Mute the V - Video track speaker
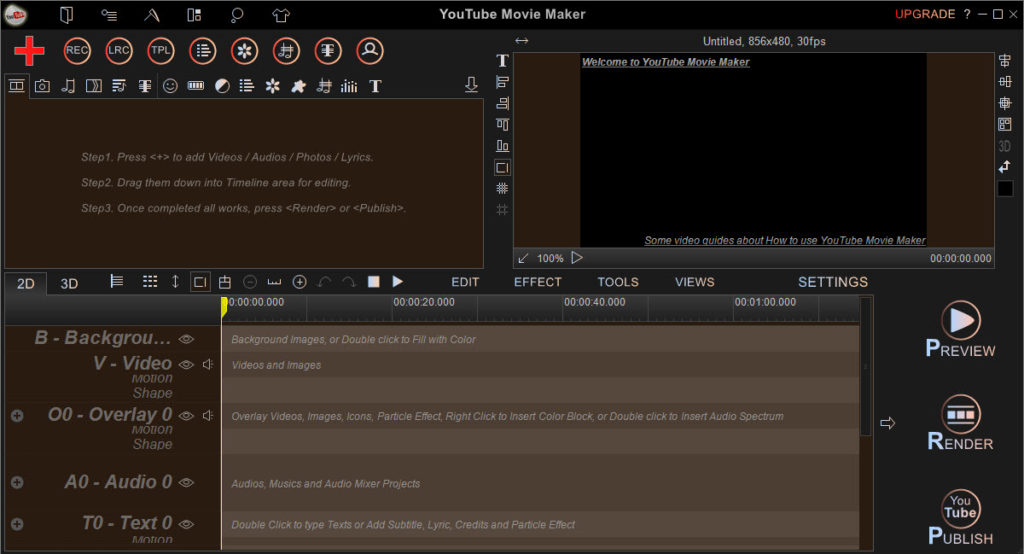 click(208, 364)
